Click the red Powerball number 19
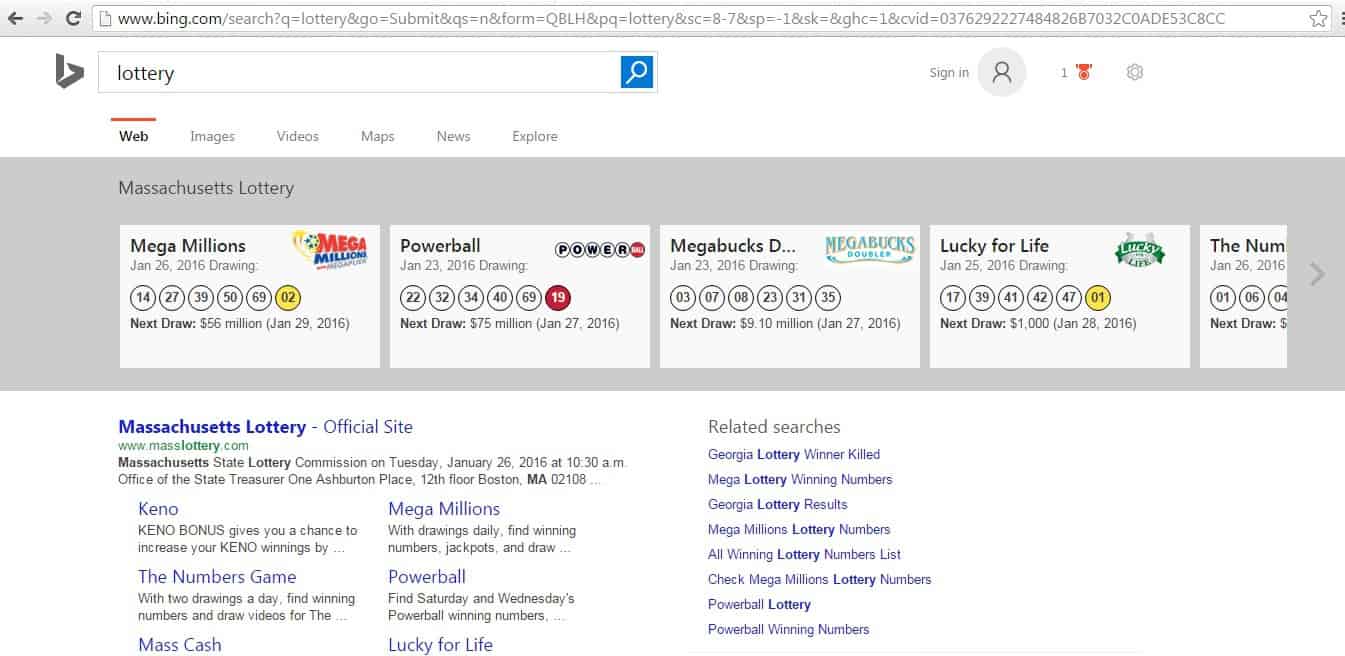1345x656 pixels. coord(558,298)
